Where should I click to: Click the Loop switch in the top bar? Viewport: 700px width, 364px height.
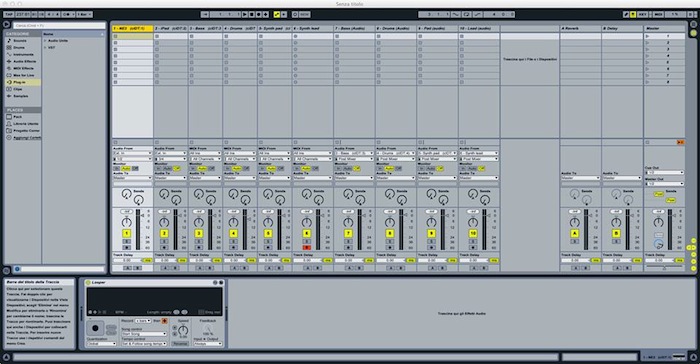coord(467,14)
